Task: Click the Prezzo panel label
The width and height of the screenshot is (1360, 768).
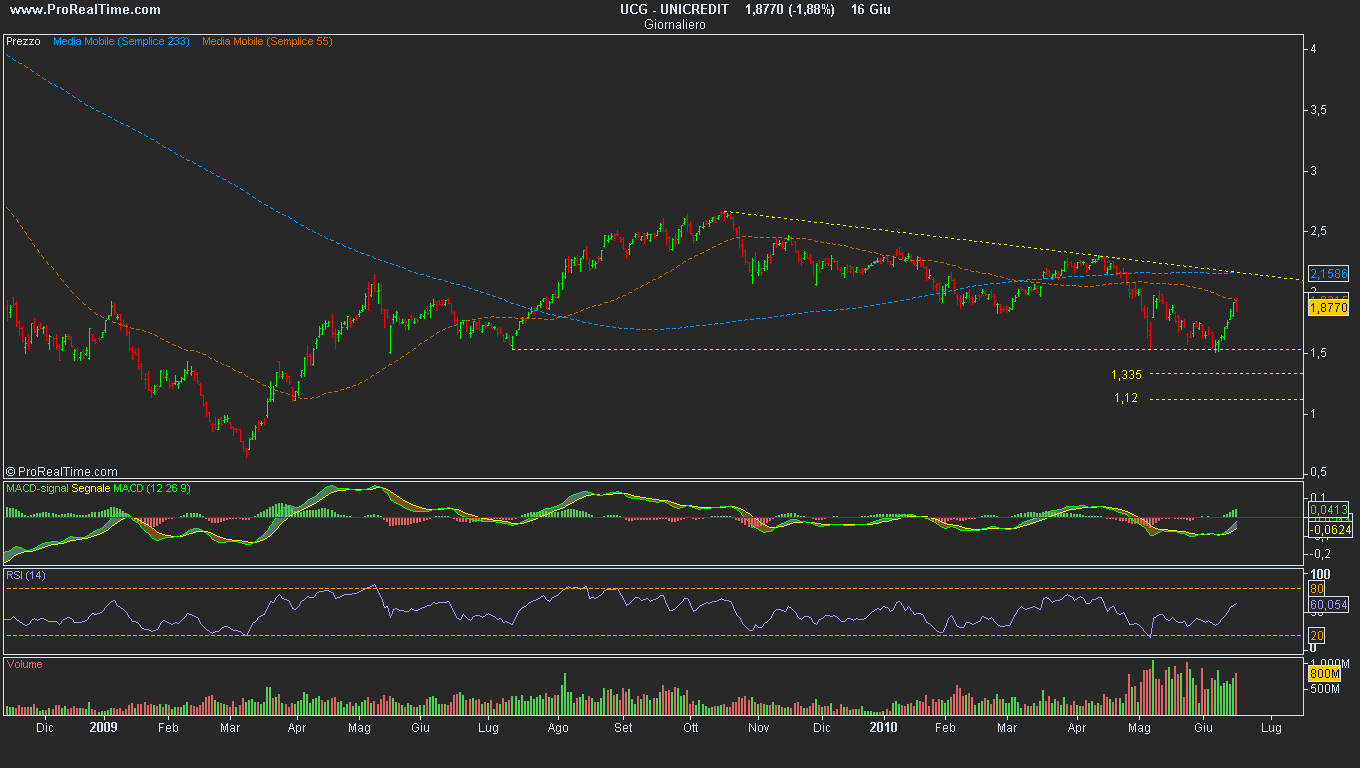Action: [x=24, y=42]
